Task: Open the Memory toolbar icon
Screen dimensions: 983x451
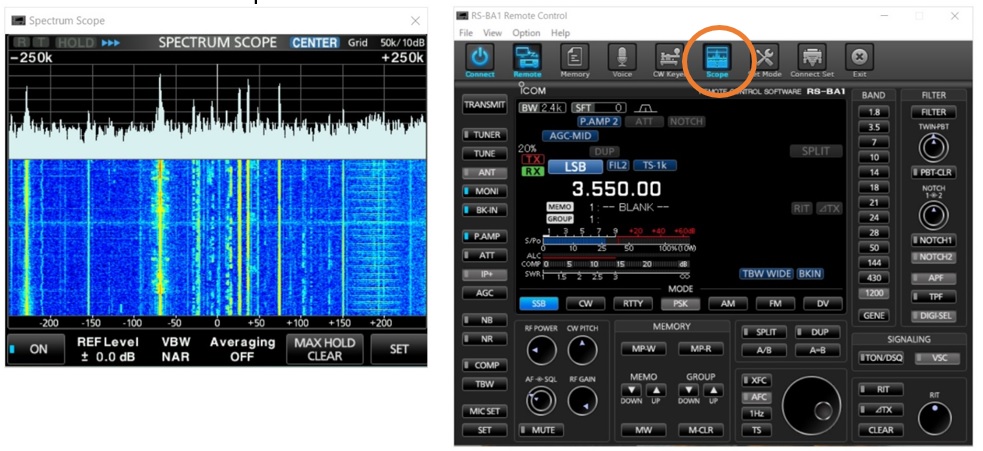Action: coord(575,59)
